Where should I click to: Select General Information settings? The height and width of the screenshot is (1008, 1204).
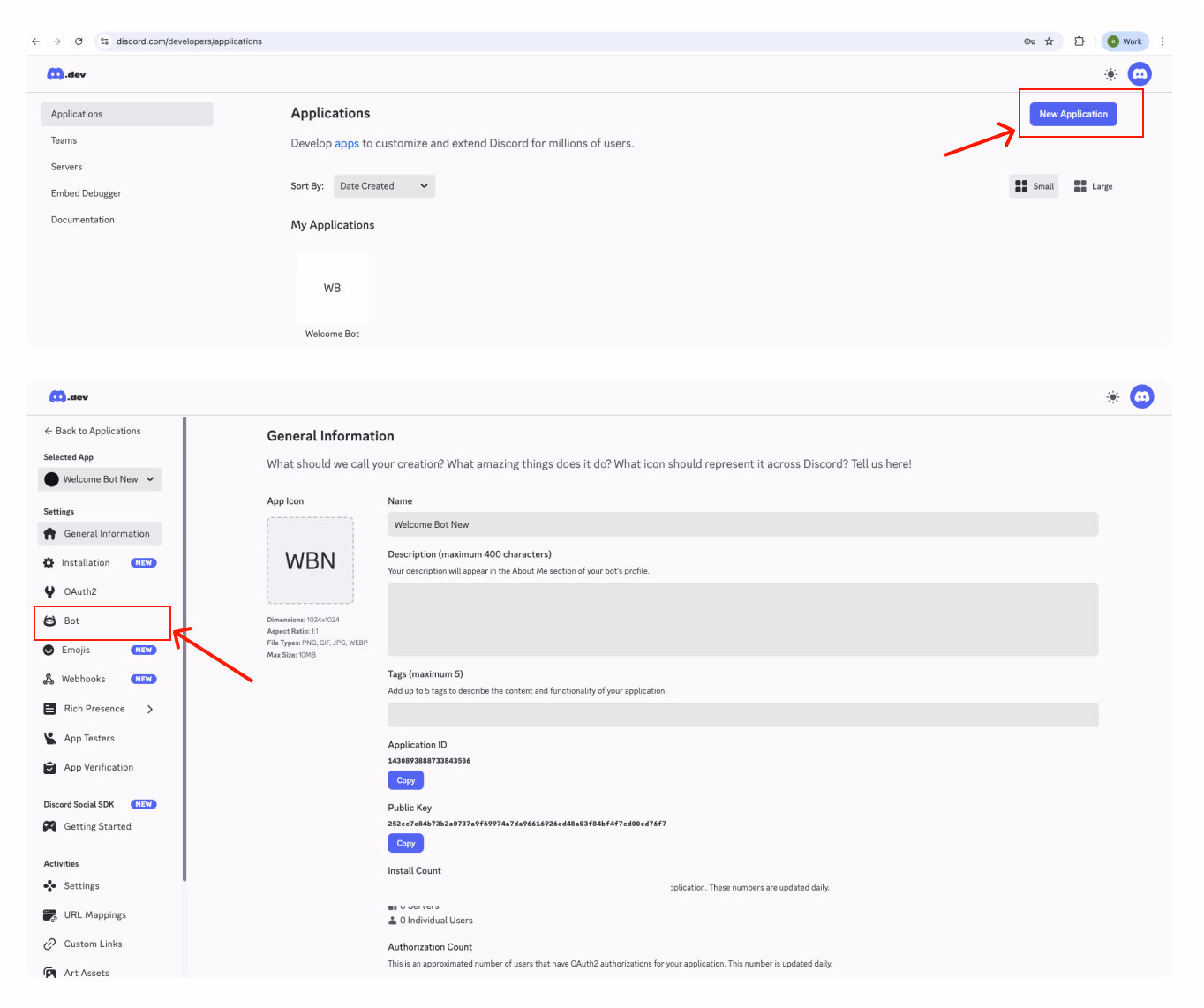click(x=100, y=534)
